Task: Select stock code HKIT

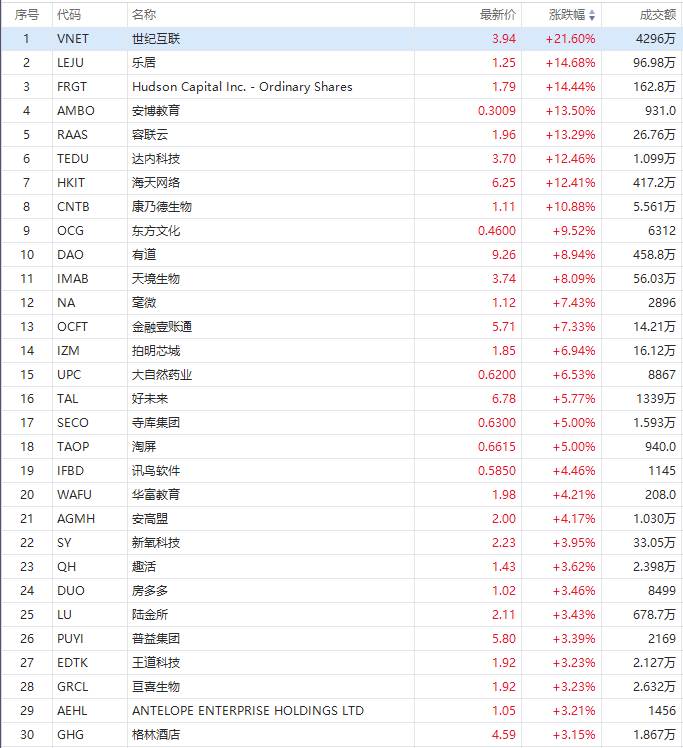Action: pyautogui.click(x=71, y=183)
